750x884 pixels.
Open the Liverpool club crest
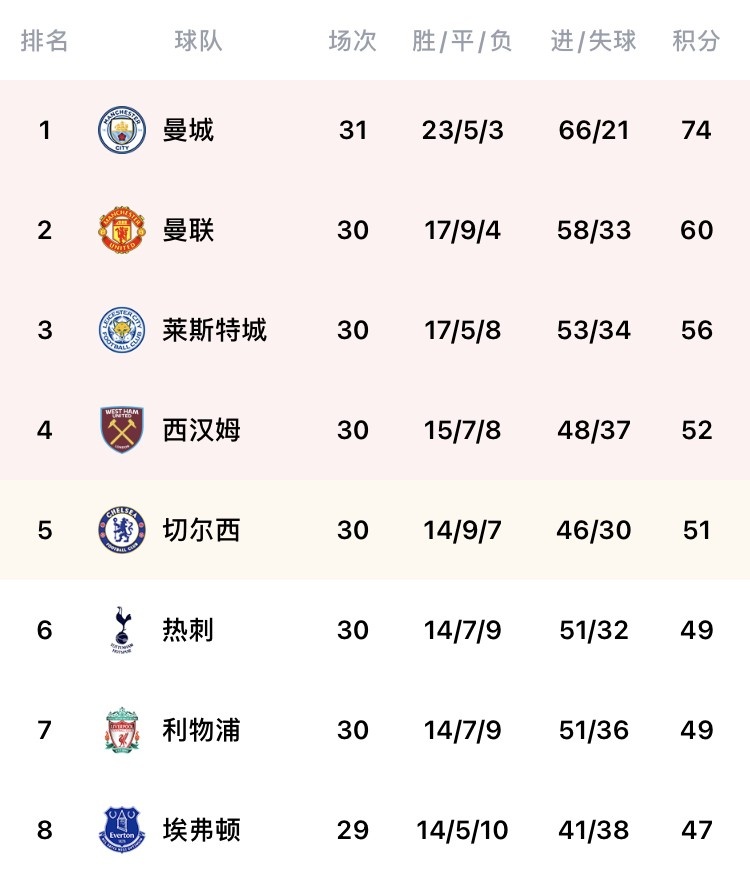point(122,730)
